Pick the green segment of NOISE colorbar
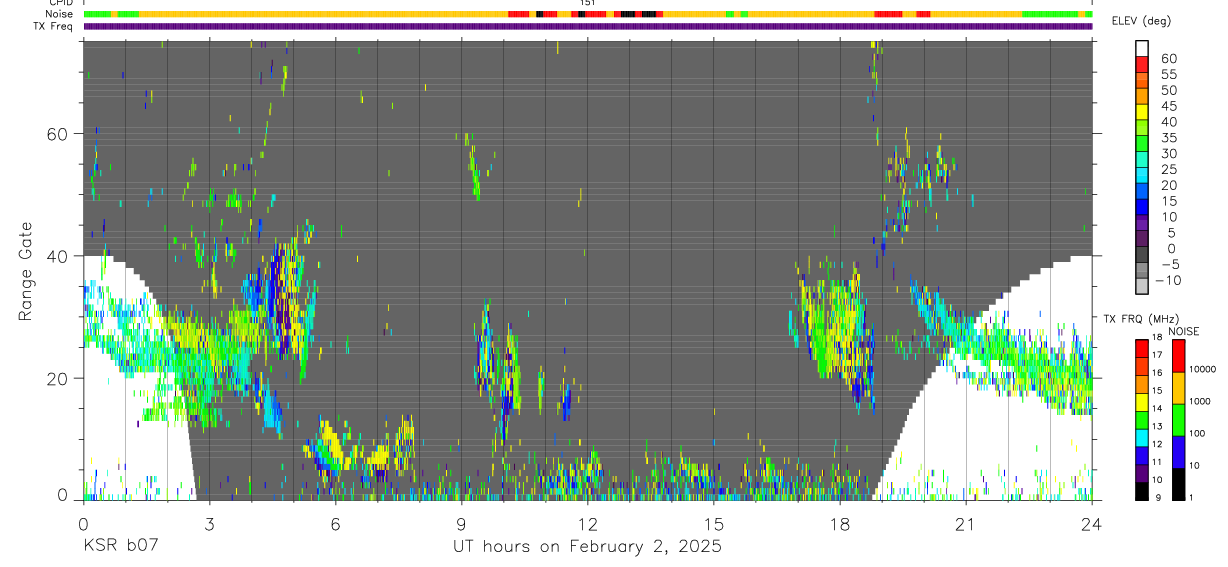This screenshot has width=1228, height=567. 1178,418
